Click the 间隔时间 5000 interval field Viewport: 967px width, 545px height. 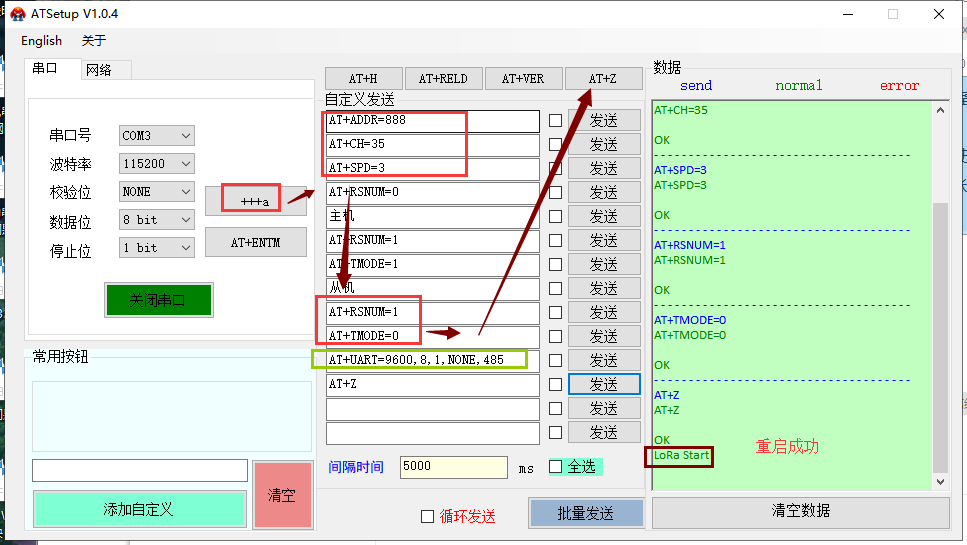coord(454,467)
